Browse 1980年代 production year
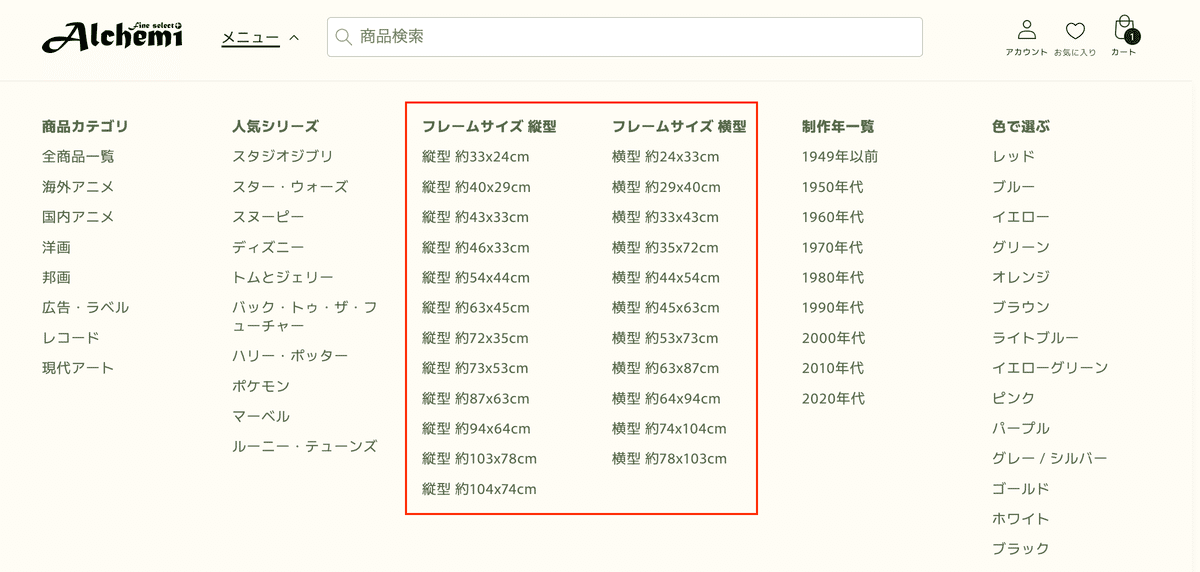The height and width of the screenshot is (572, 1200). point(832,277)
